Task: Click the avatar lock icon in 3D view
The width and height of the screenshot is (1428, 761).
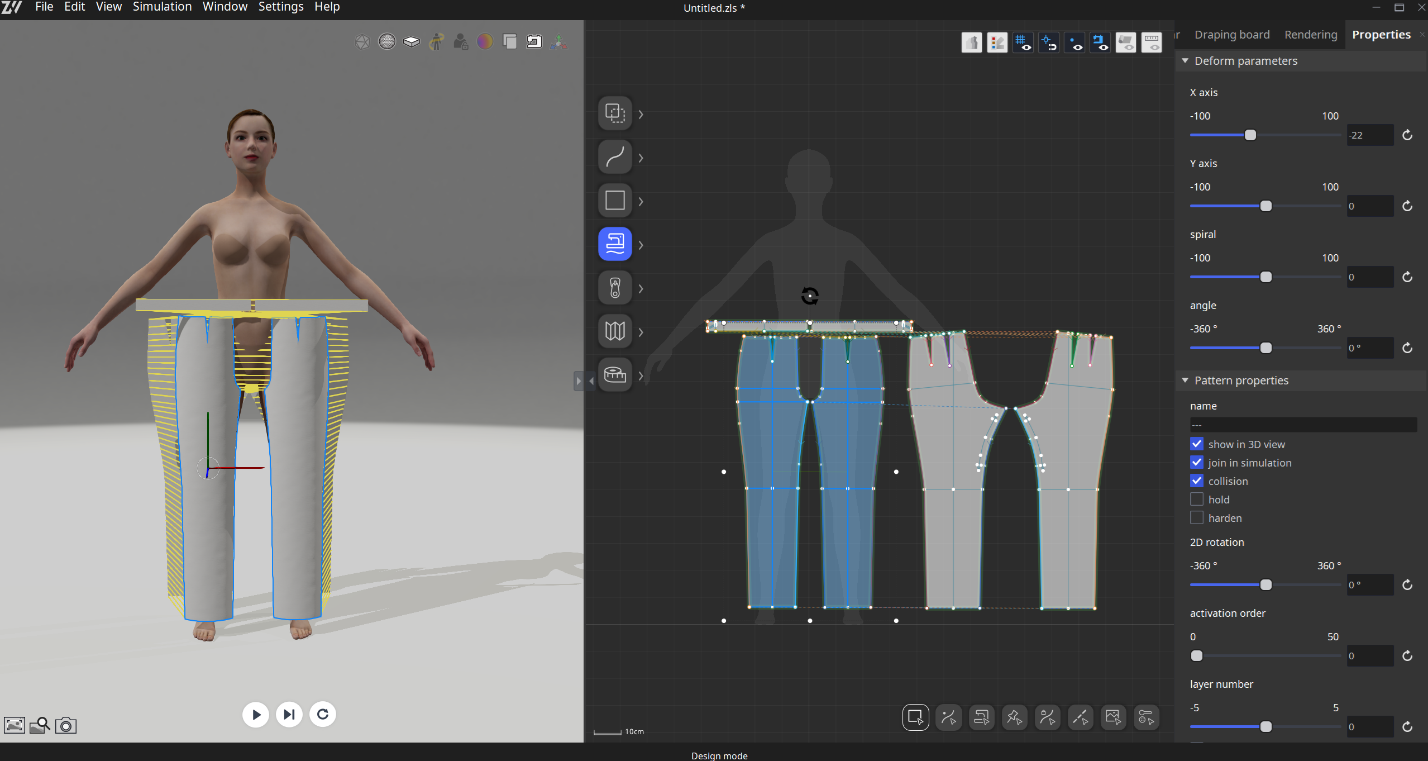Action: (460, 42)
